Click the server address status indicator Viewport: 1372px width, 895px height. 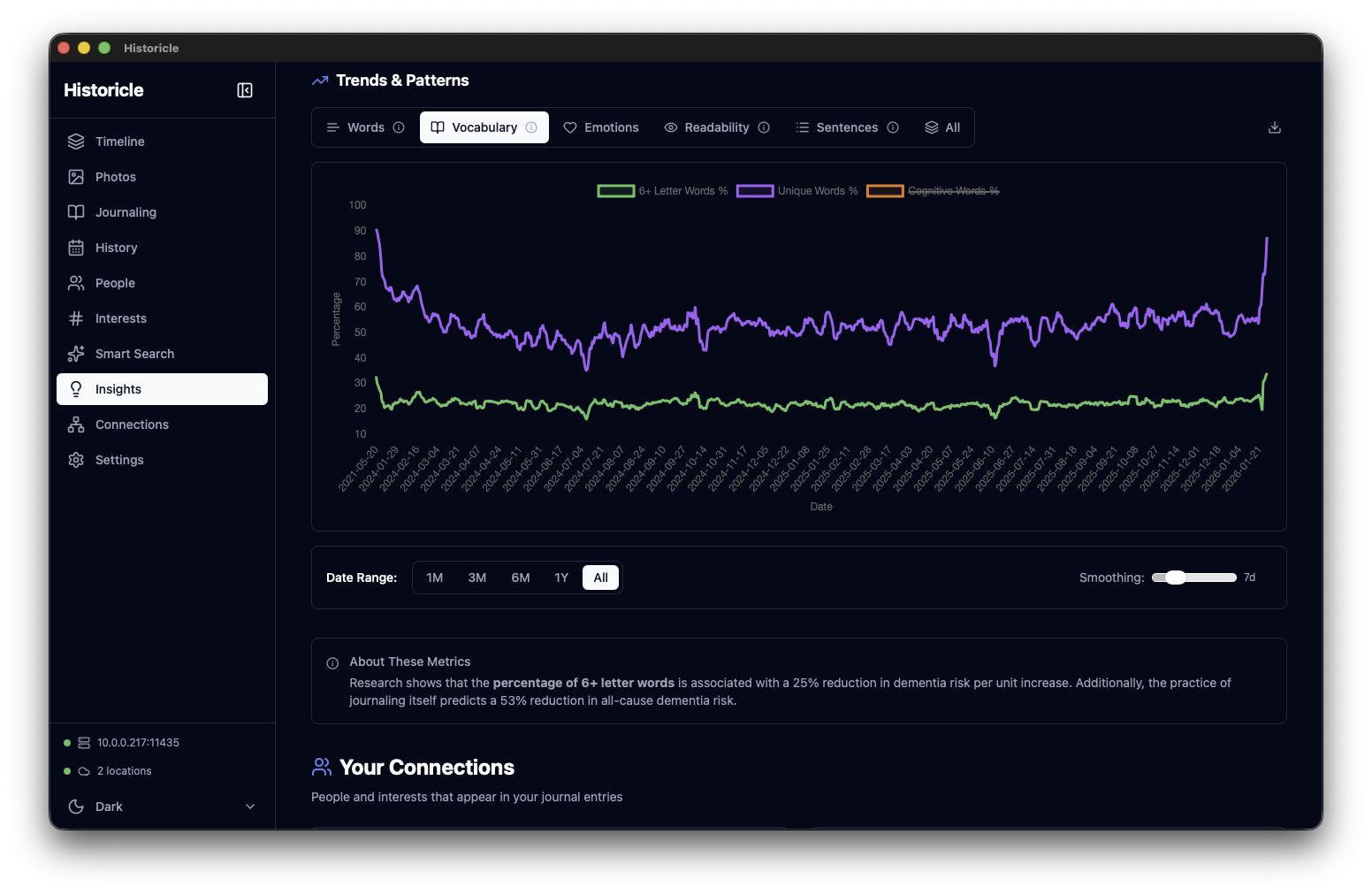point(137,743)
